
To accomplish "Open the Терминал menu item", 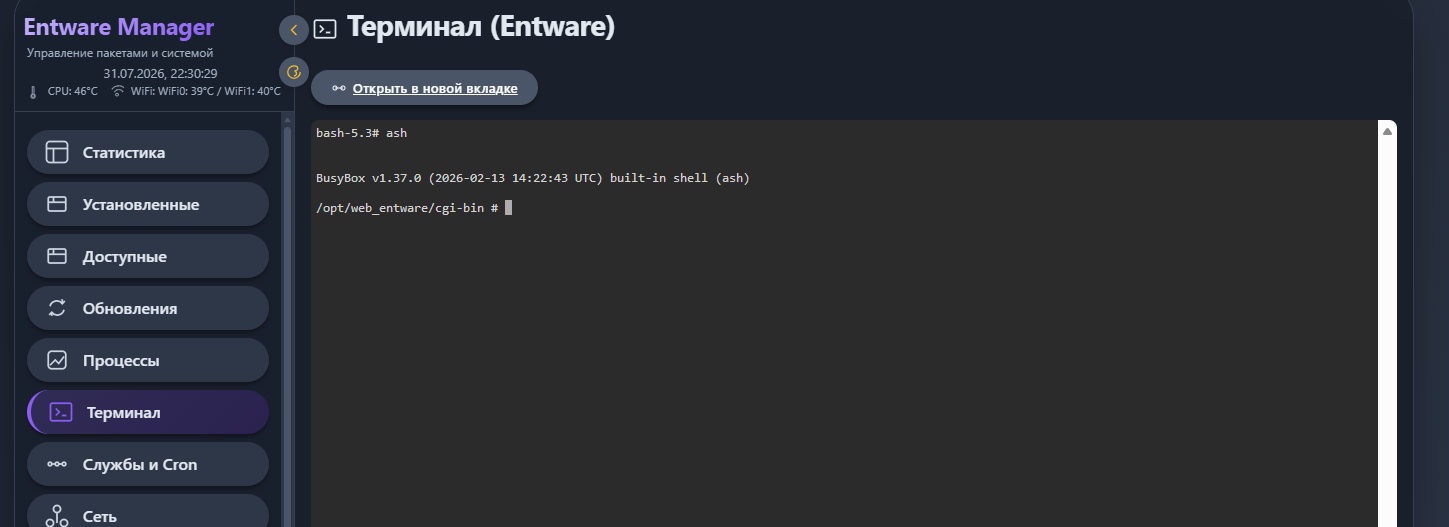I will 148,412.
